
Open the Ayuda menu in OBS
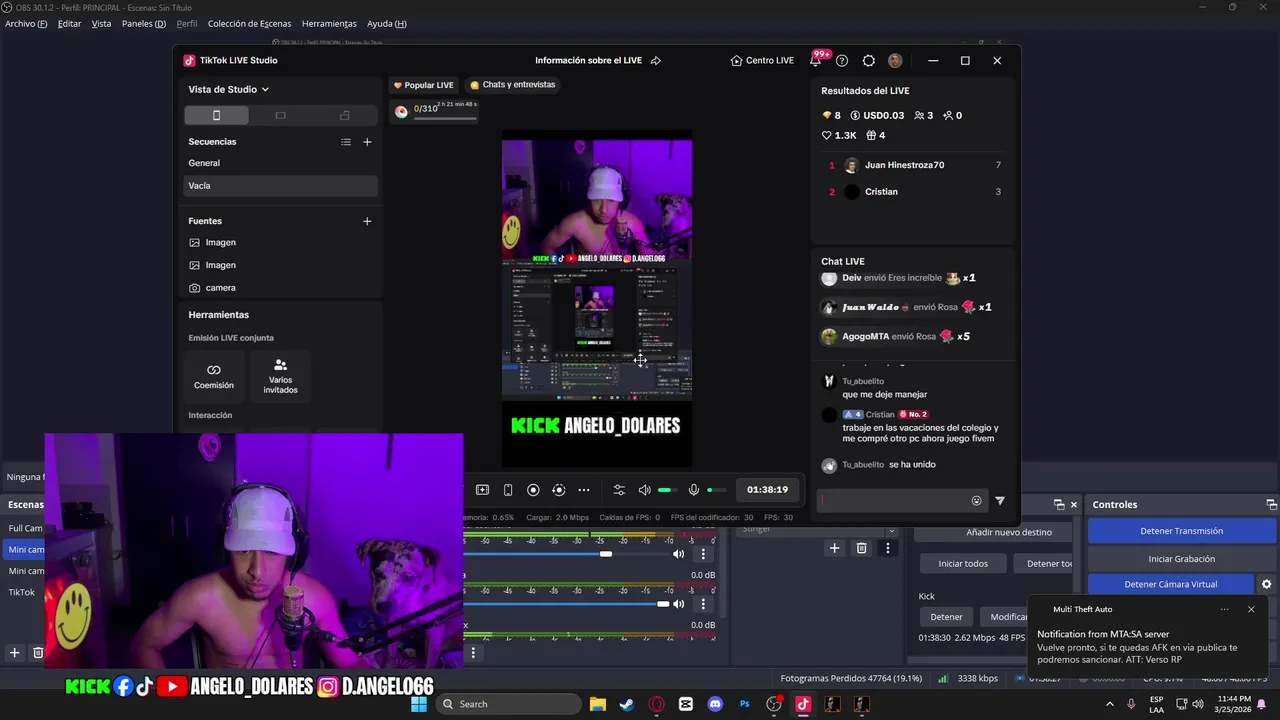tap(386, 24)
